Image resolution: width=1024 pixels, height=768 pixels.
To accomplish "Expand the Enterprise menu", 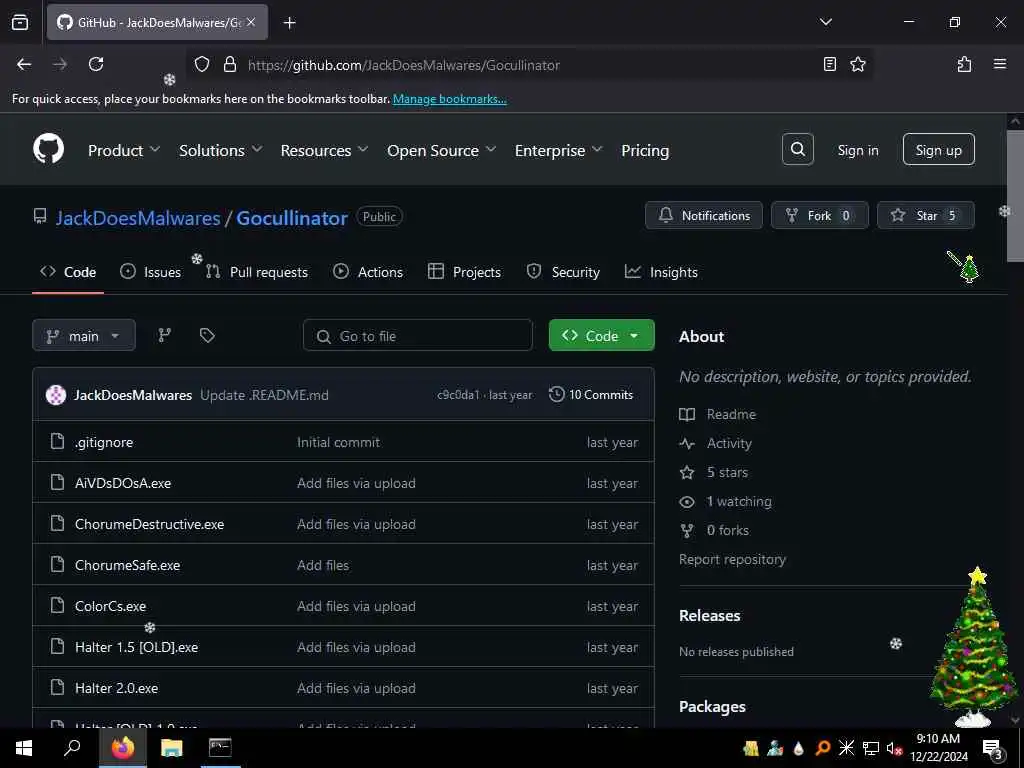I will tap(558, 150).
